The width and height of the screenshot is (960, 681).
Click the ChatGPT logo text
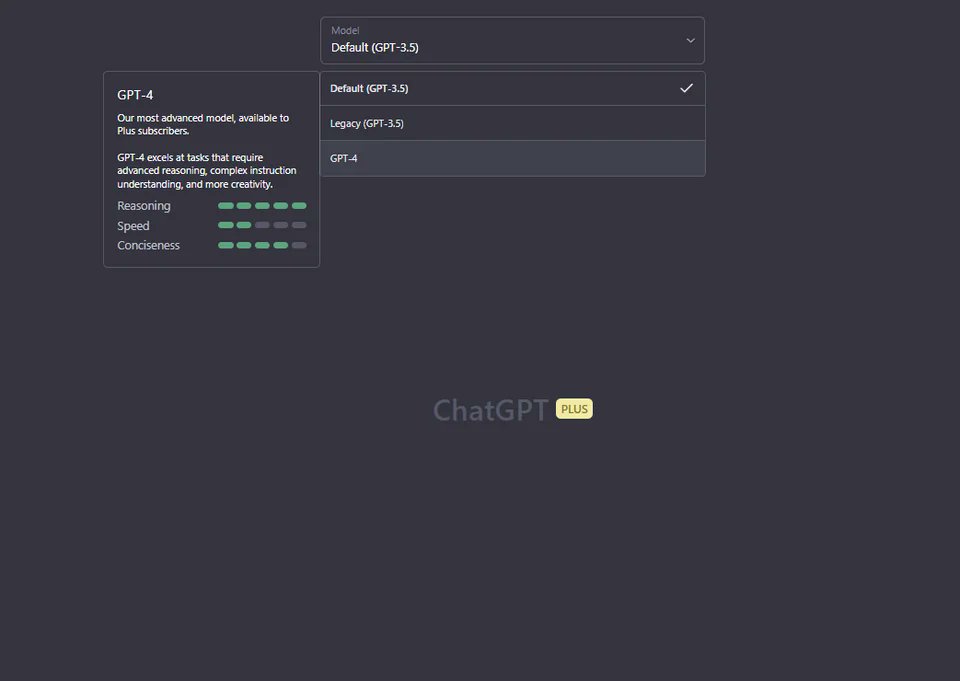click(x=490, y=410)
